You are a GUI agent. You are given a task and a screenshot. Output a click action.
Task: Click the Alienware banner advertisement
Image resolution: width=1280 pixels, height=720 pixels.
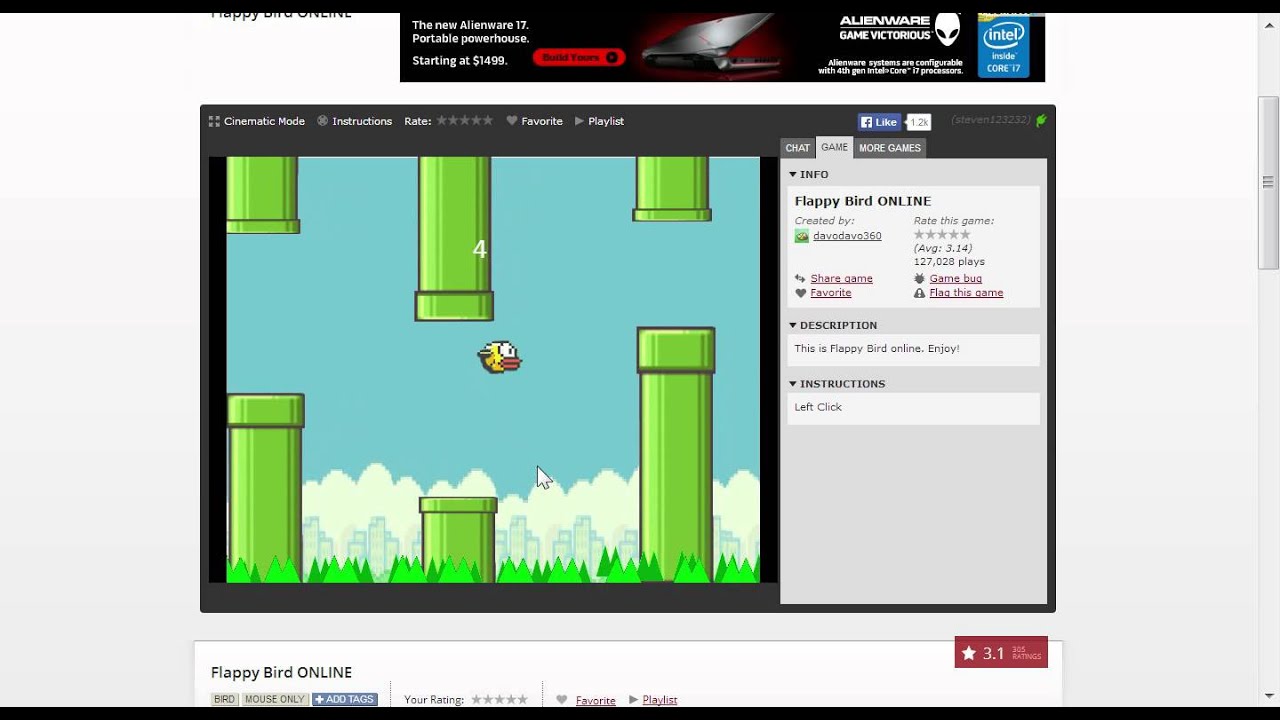pyautogui.click(x=722, y=47)
